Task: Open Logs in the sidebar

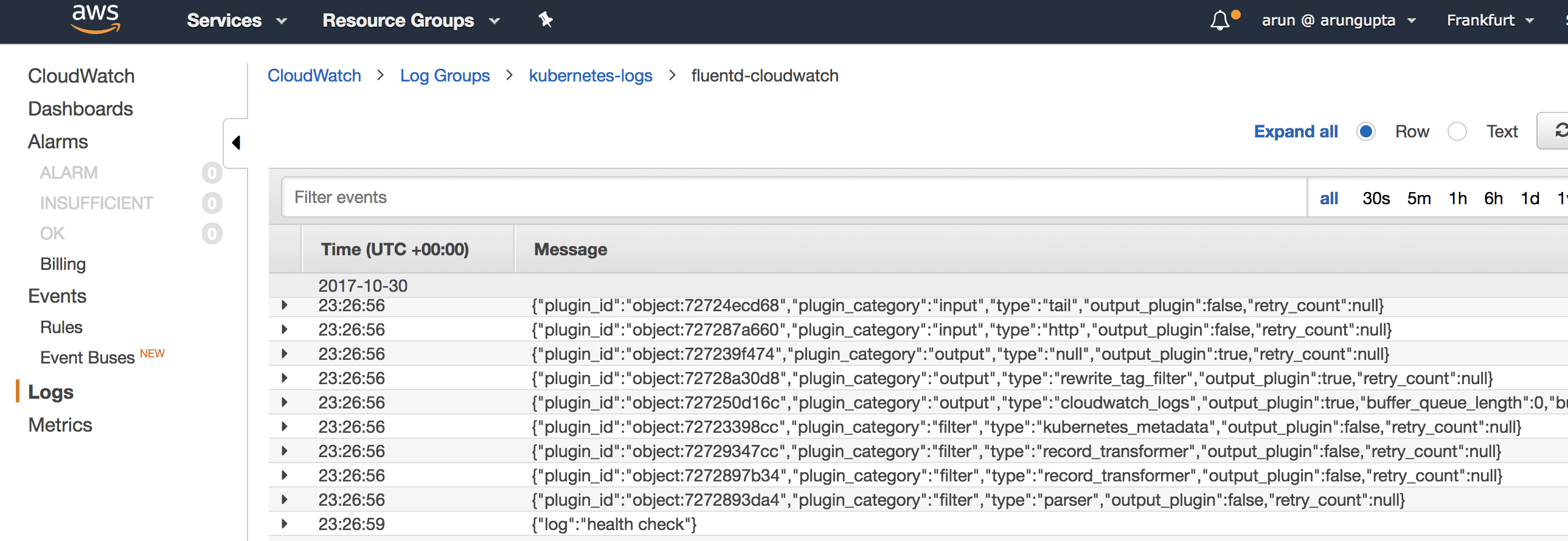Action: (50, 392)
